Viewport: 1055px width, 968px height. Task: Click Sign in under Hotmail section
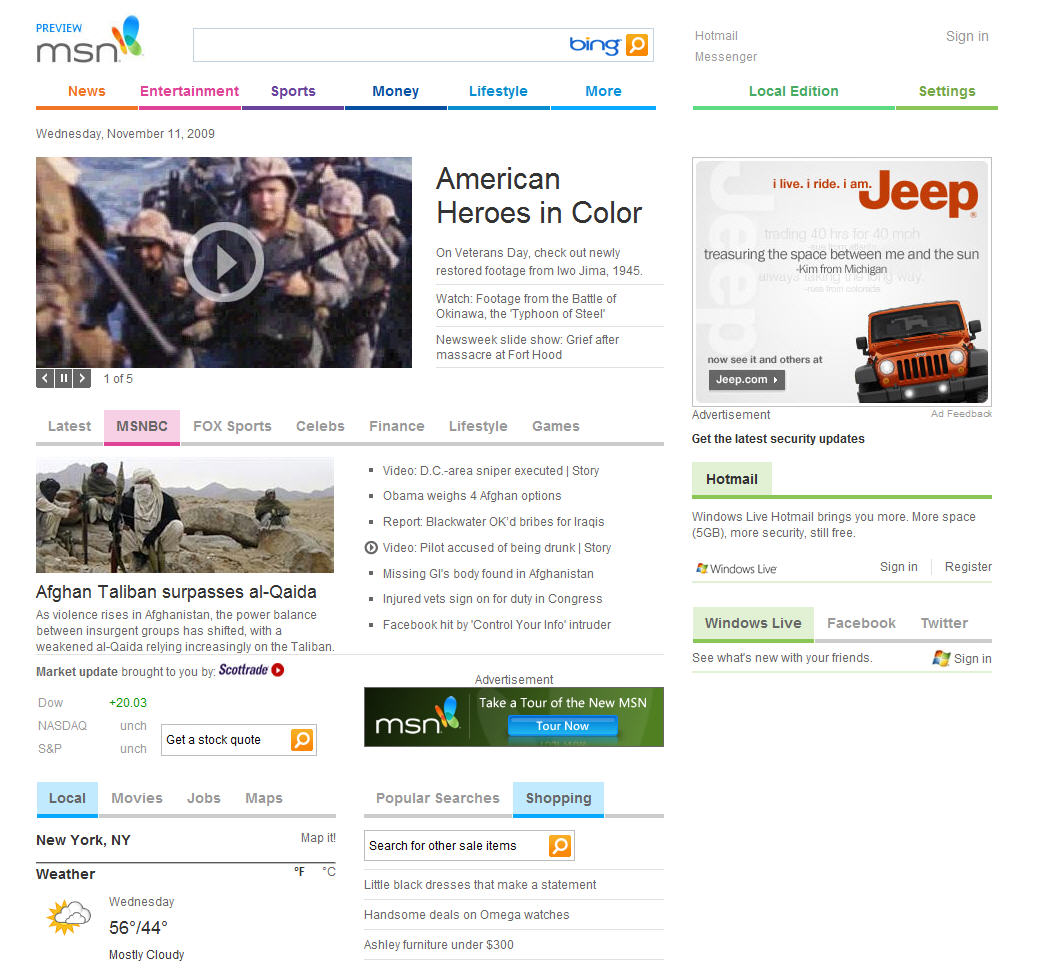[x=898, y=567]
